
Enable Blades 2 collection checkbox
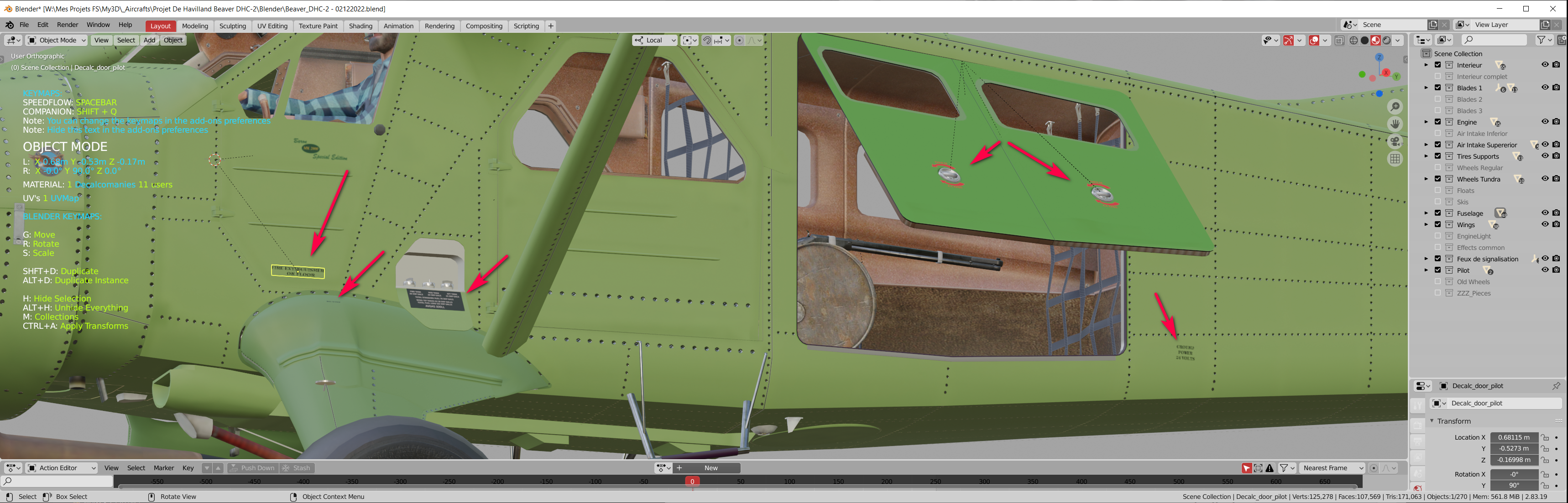[x=1438, y=99]
